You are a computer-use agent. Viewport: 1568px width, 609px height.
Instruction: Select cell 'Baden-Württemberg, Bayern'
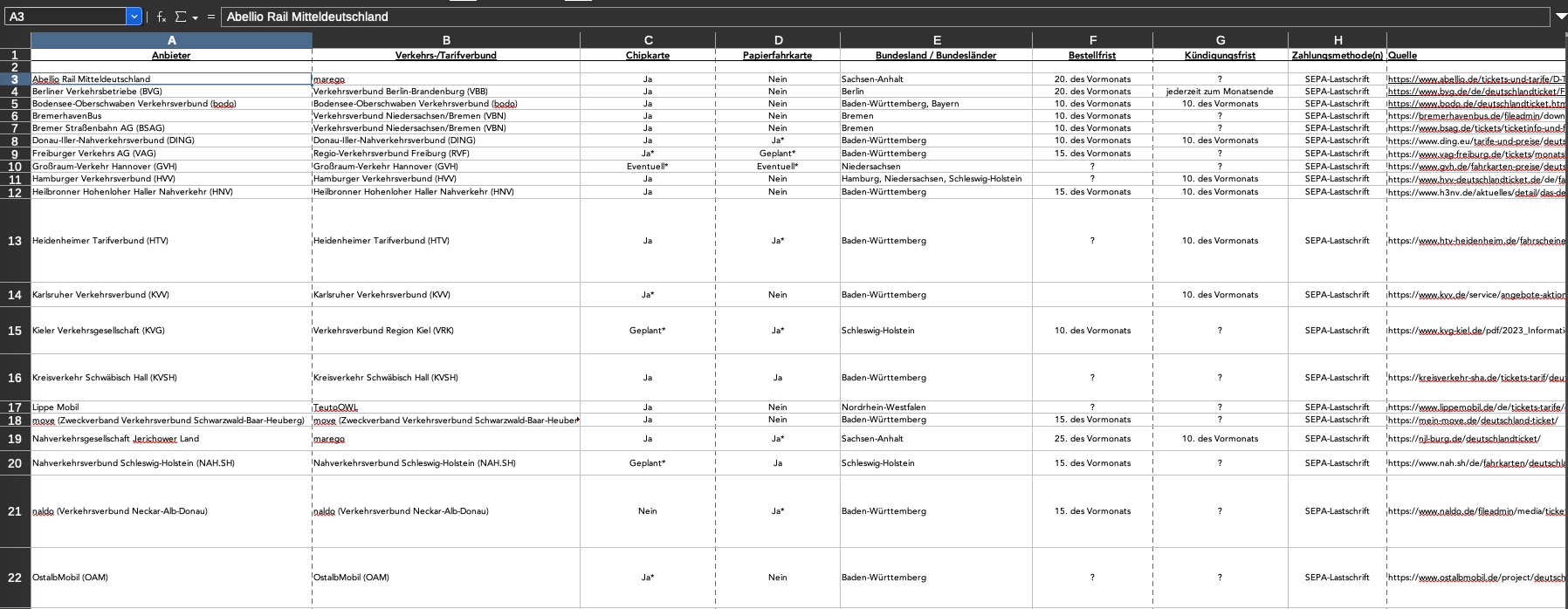click(x=936, y=104)
